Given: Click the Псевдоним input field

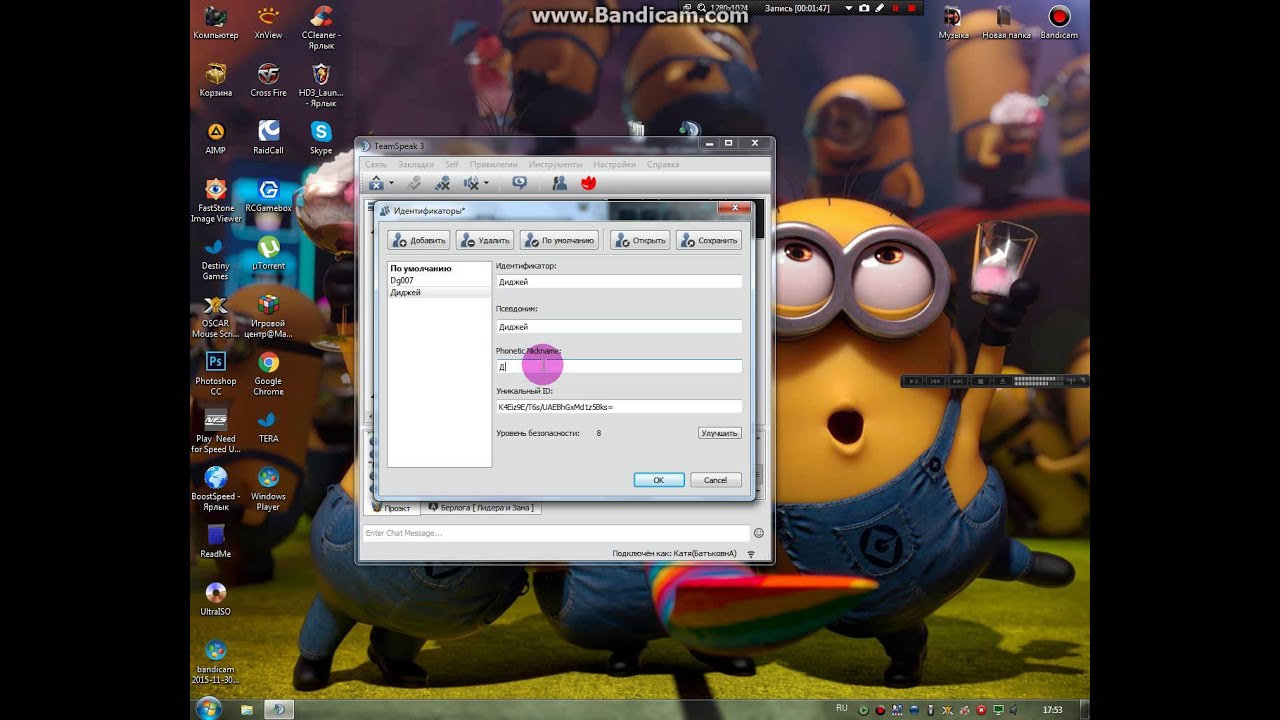Looking at the screenshot, I should pyautogui.click(x=619, y=326).
